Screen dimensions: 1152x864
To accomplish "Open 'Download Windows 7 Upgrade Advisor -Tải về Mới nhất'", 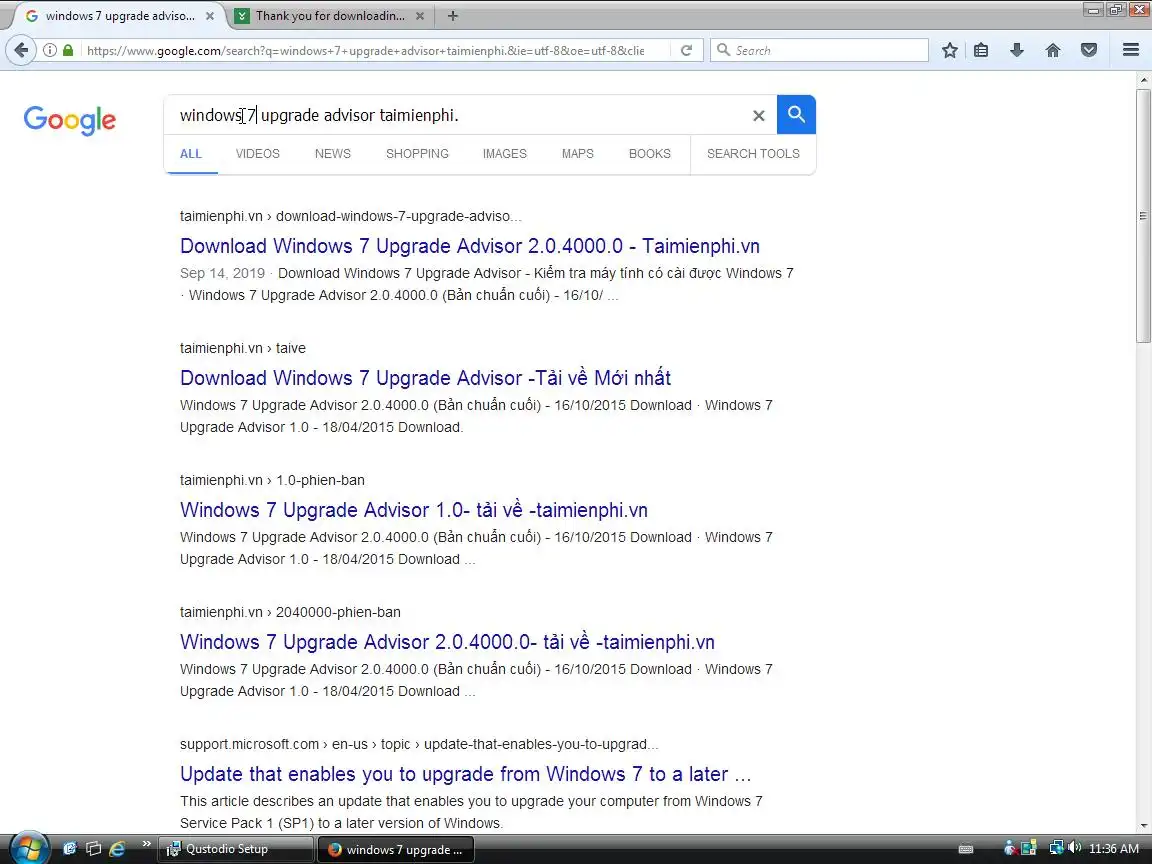I will [x=425, y=378].
